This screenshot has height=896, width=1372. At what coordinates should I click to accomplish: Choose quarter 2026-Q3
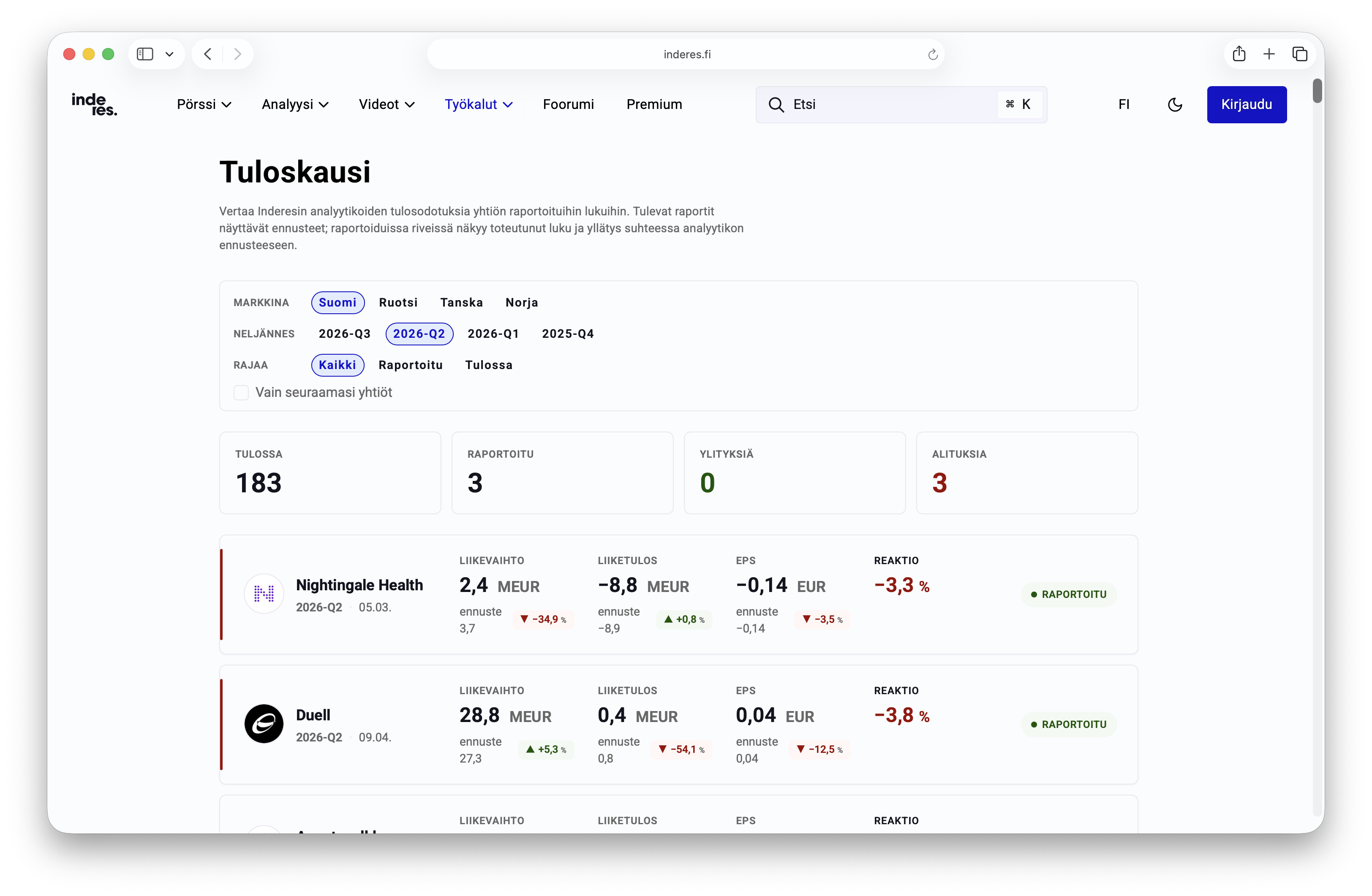coord(345,334)
